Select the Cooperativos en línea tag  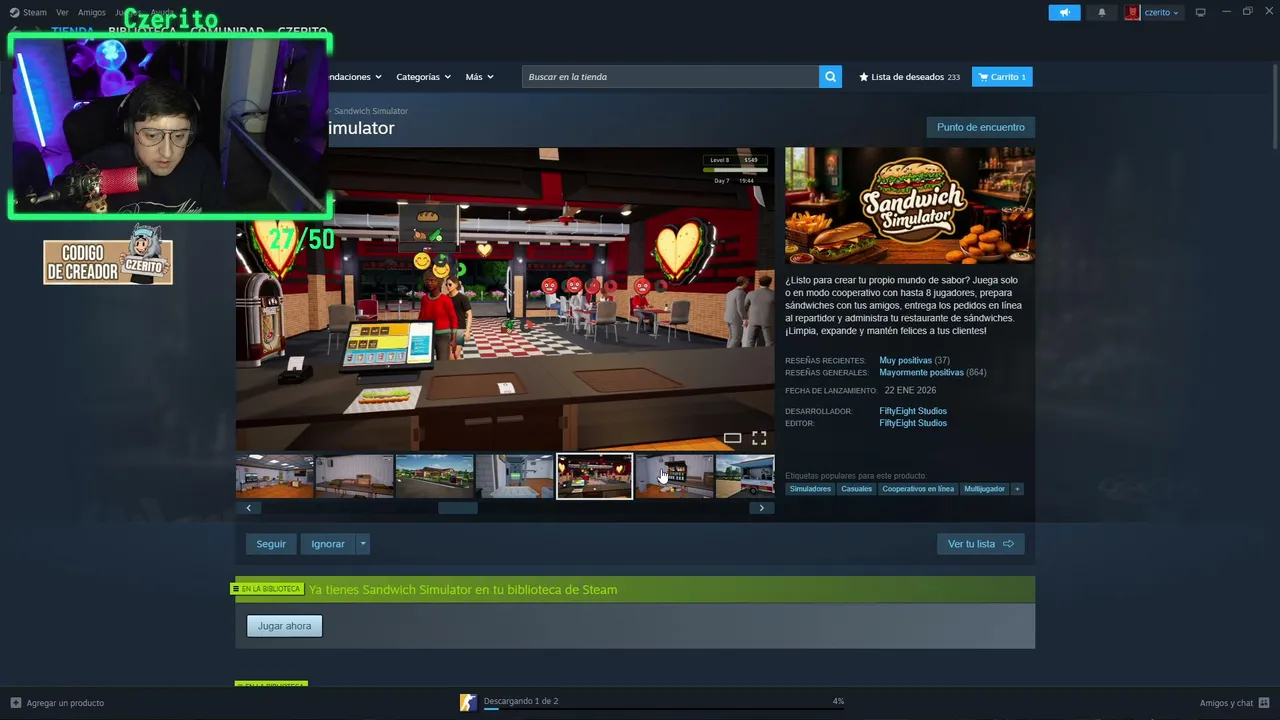[x=918, y=489]
